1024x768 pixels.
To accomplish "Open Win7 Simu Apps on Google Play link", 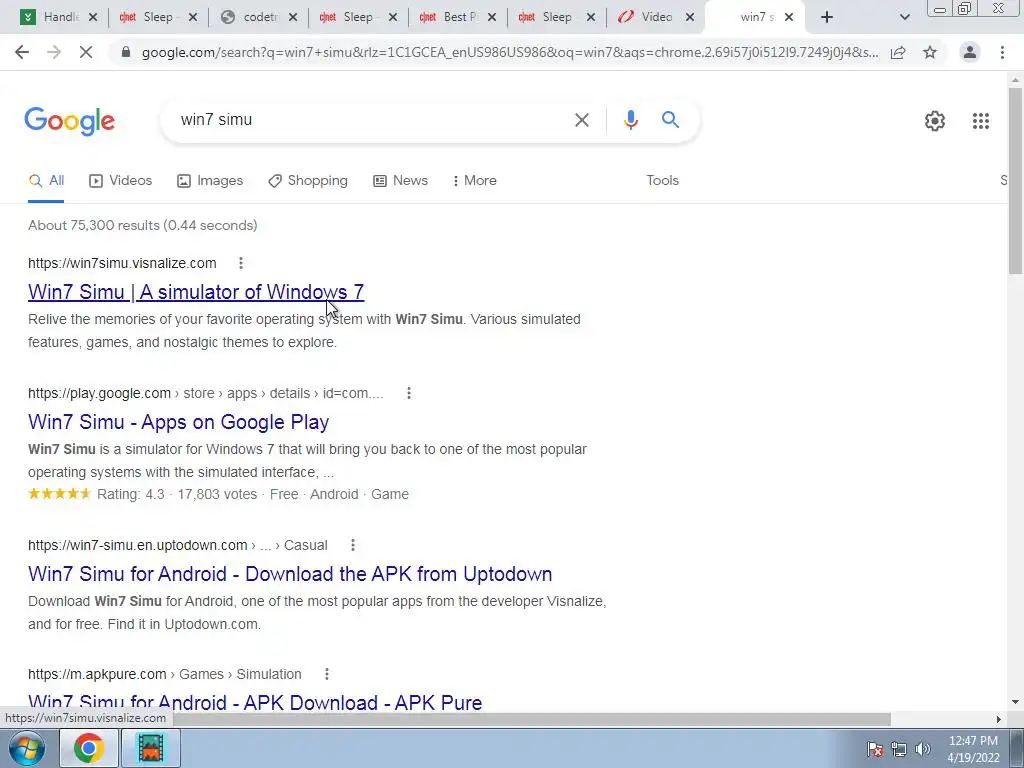I will (178, 422).
